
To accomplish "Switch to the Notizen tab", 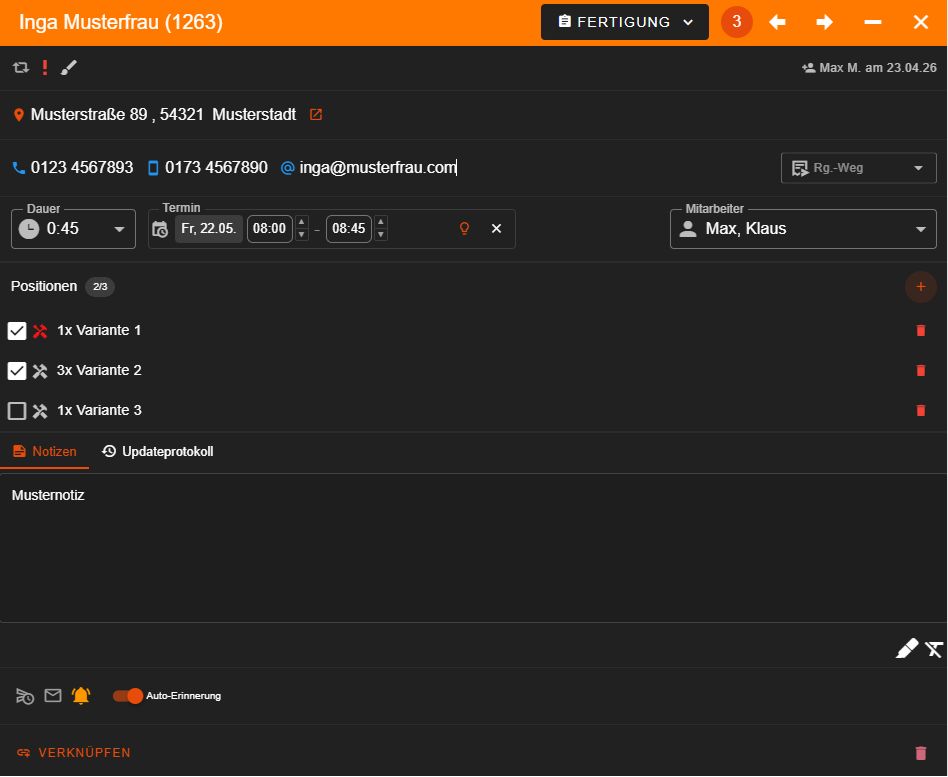I will pyautogui.click(x=45, y=452).
